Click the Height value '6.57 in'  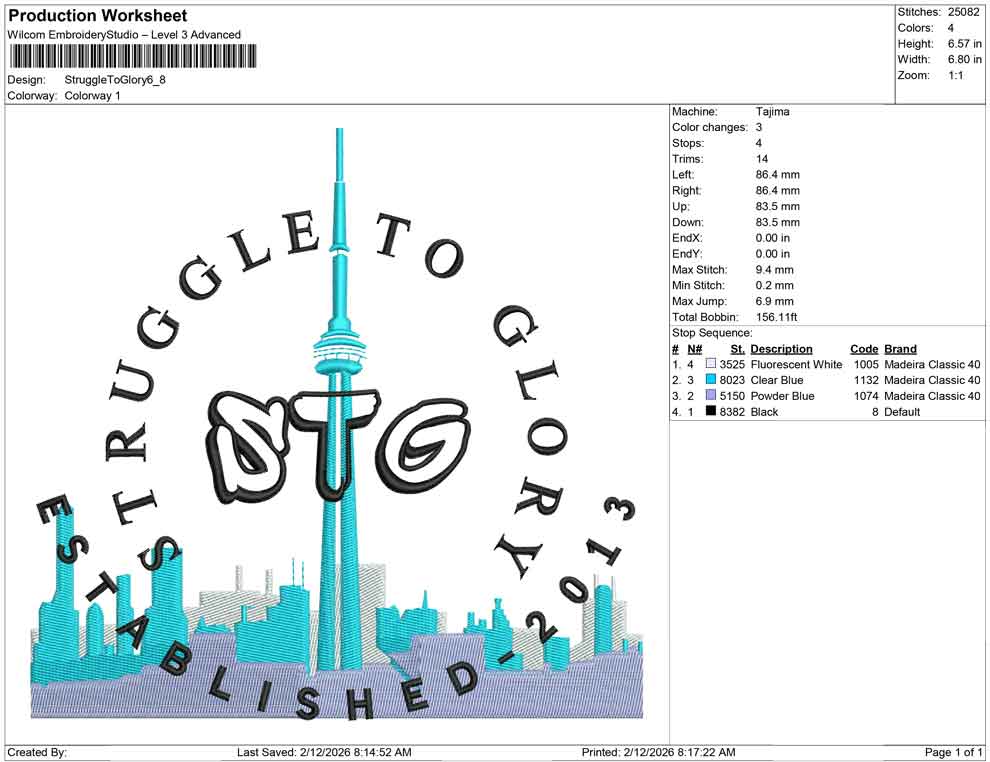click(x=965, y=44)
